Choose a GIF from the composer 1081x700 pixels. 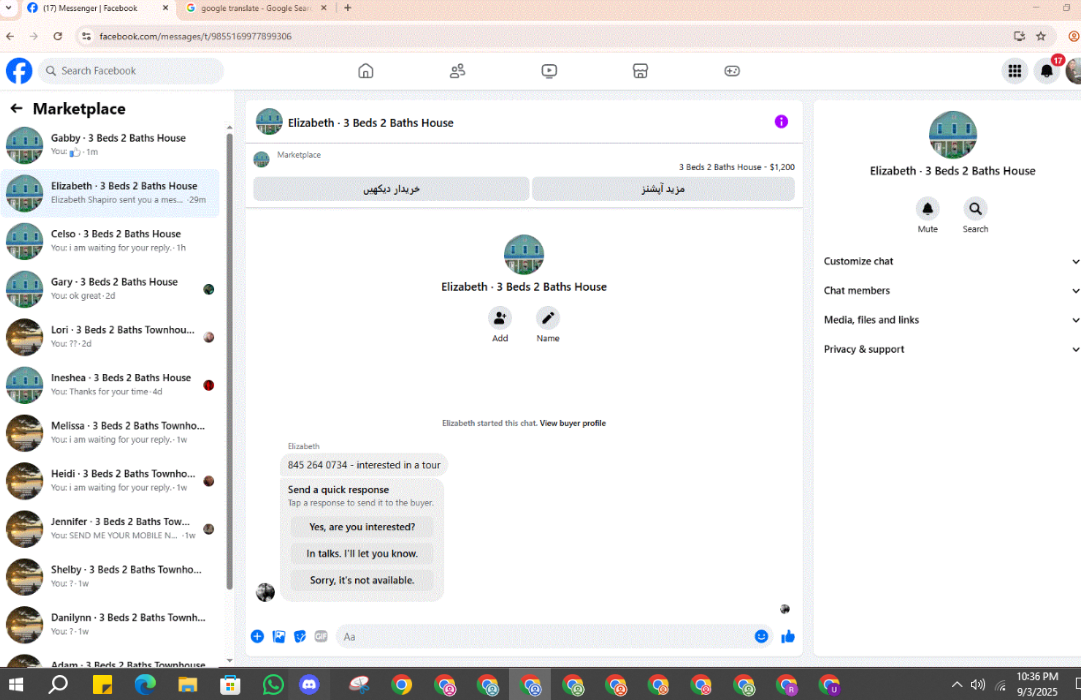(x=321, y=637)
